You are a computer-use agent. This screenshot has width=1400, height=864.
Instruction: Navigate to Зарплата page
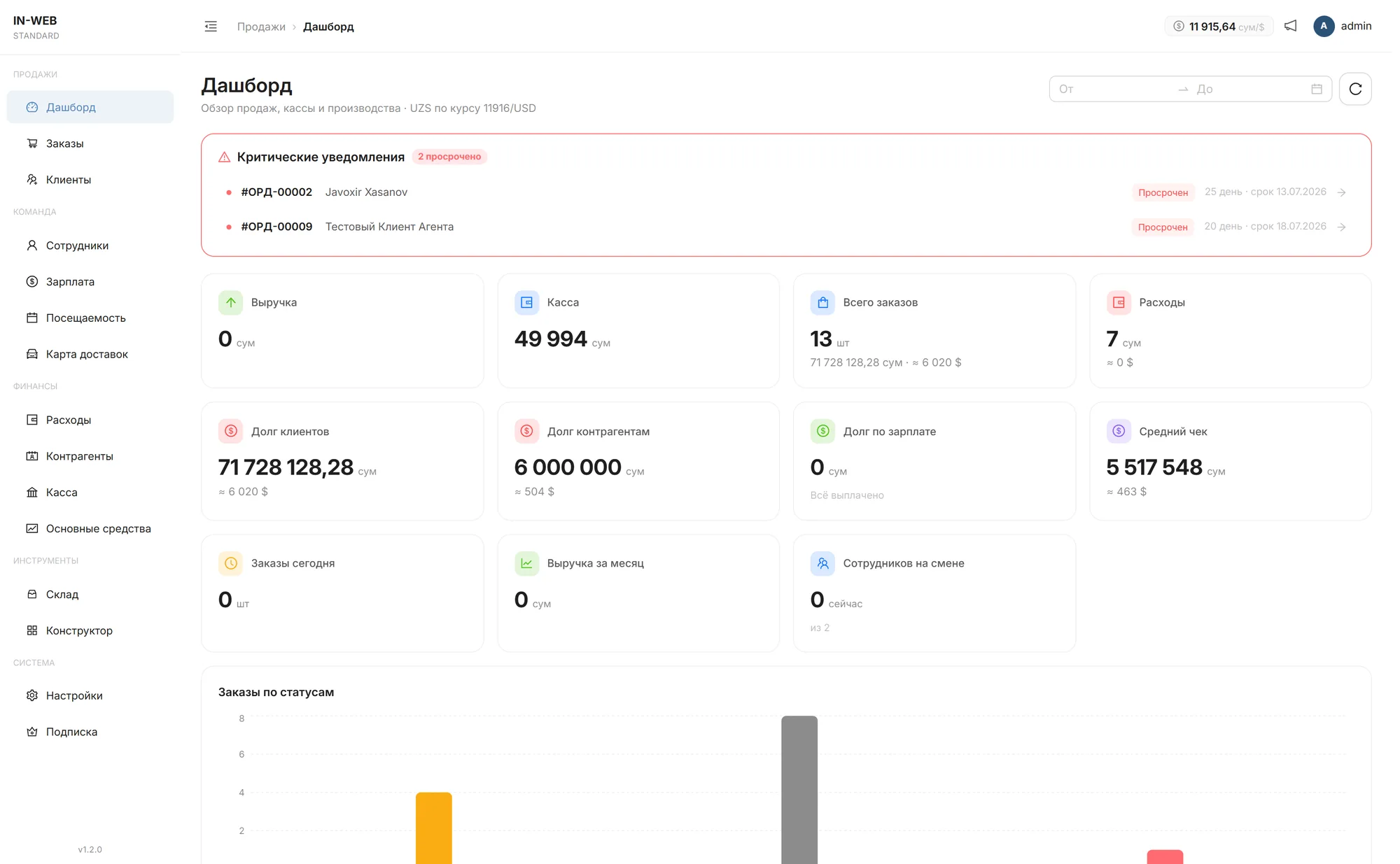[90, 282]
